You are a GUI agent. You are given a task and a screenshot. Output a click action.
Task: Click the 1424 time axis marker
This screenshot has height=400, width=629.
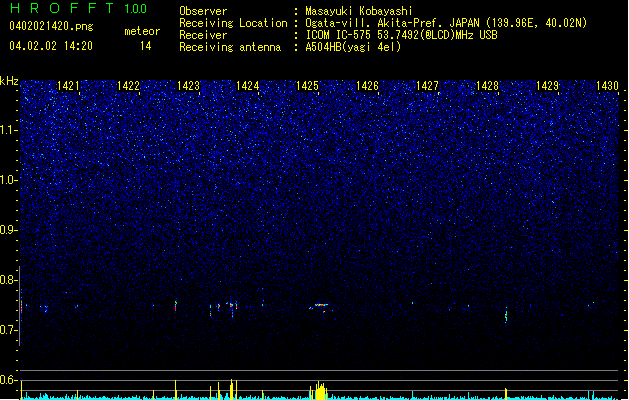click(248, 86)
